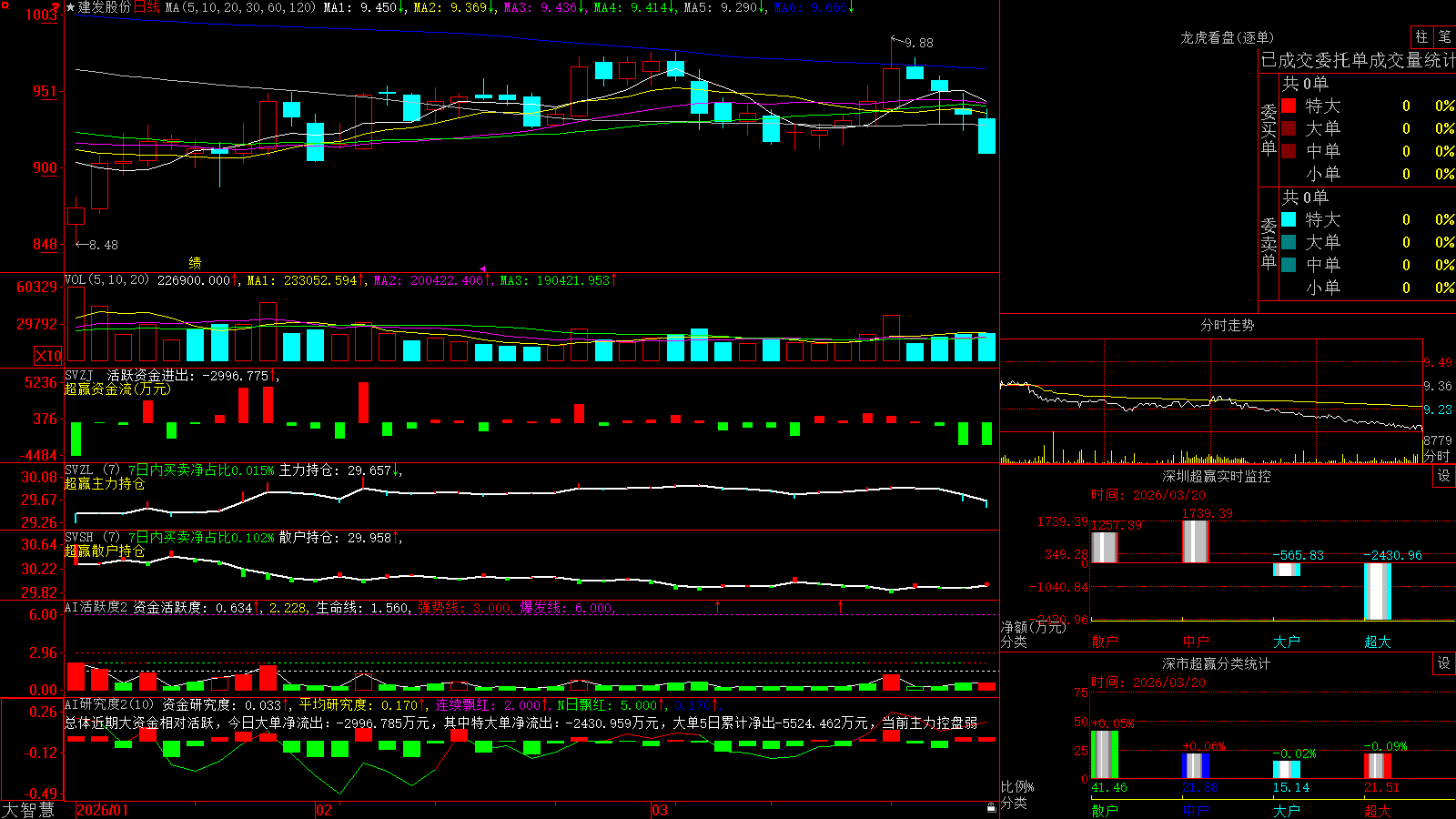Viewport: 1456px width, 819px height.
Task: Select the teal 大单 sell-order swatch
Action: click(1289, 242)
